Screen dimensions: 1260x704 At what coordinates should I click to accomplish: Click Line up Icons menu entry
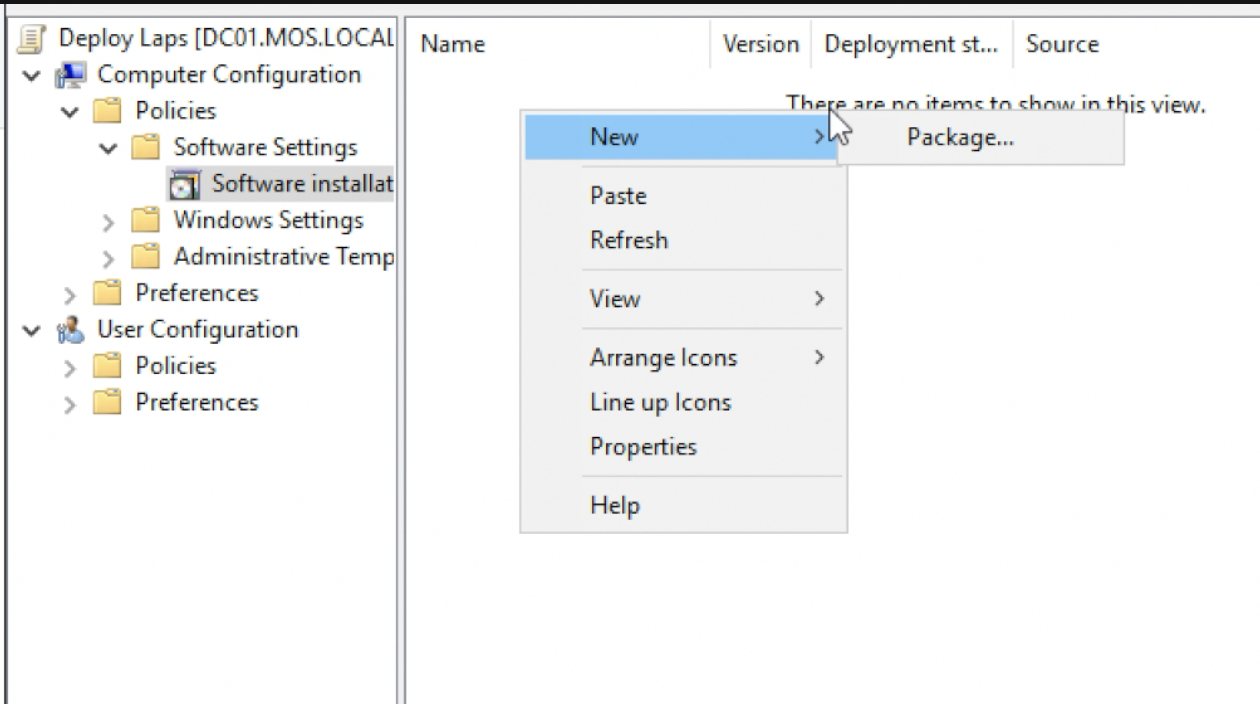(660, 403)
